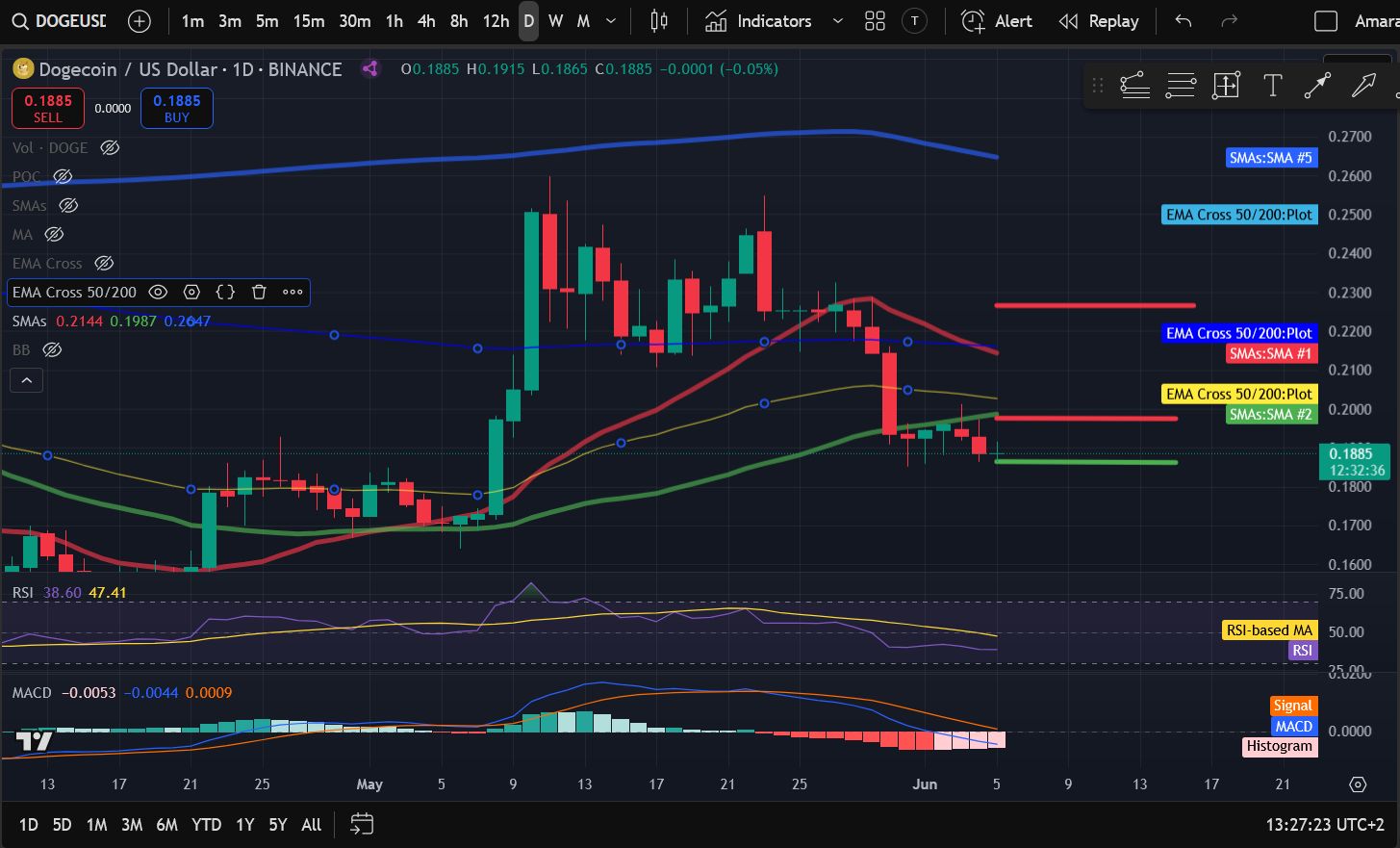Image resolution: width=1400 pixels, height=848 pixels.
Task: Select the boxed crosshair position drawing tool
Action: point(1226,86)
